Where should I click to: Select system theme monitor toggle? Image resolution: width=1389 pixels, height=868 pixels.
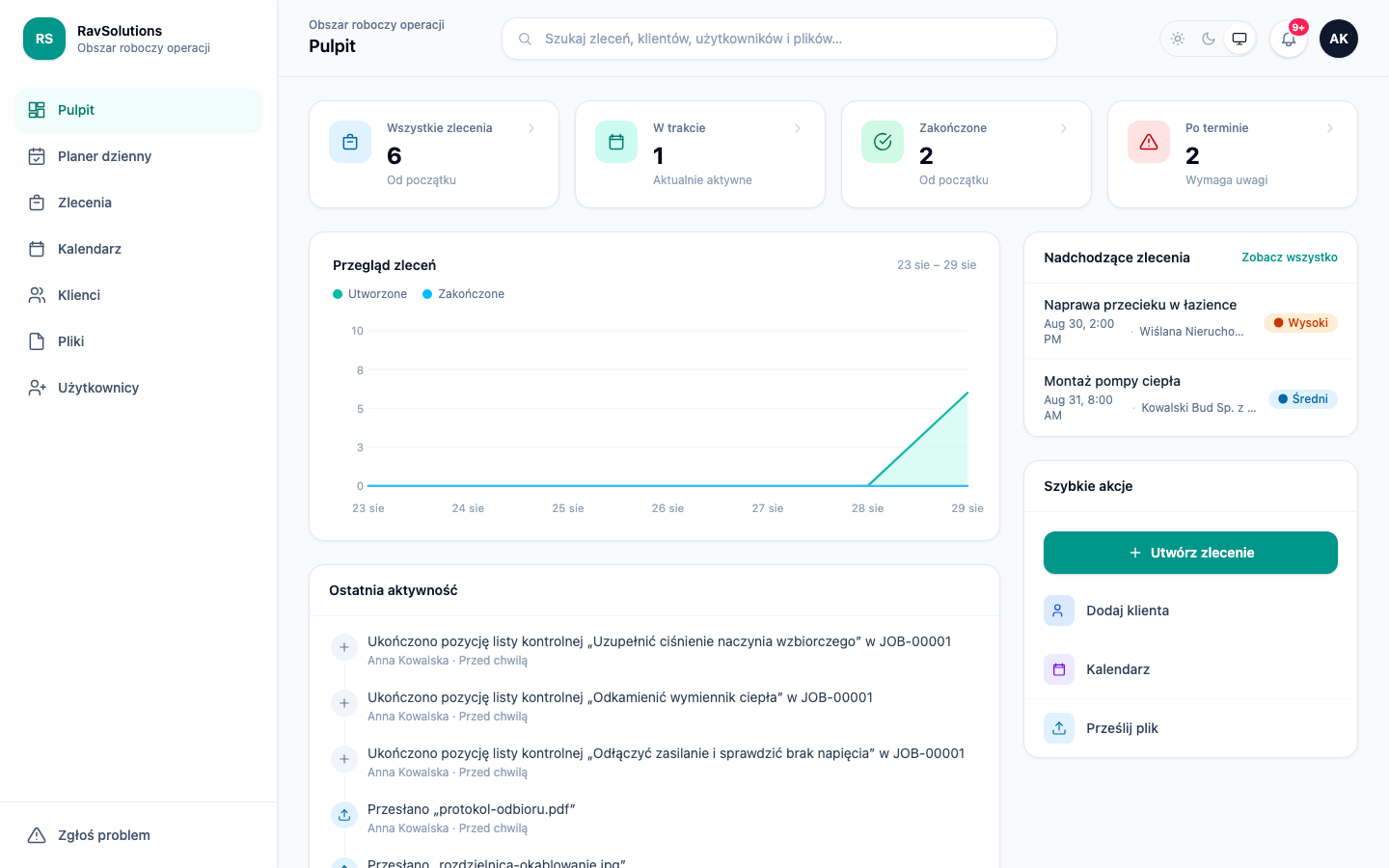[1239, 39]
